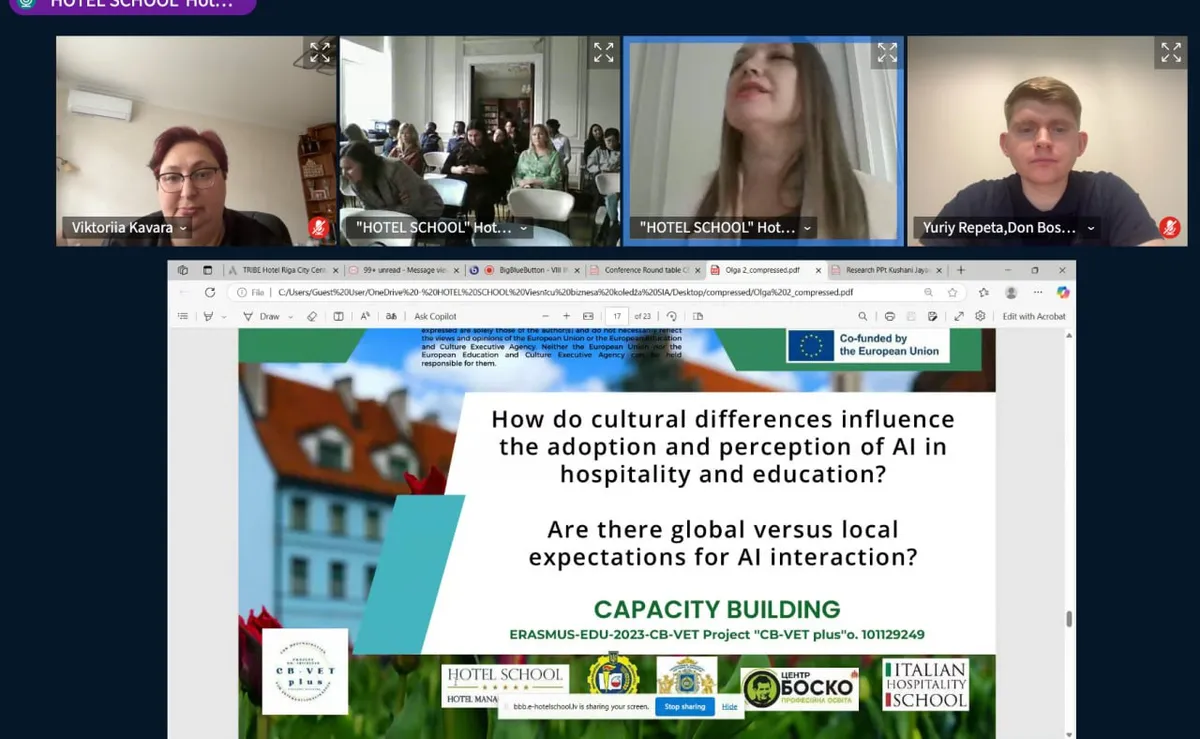Reload the PDF page in browser
The image size is (1200, 739).
[x=210, y=292]
